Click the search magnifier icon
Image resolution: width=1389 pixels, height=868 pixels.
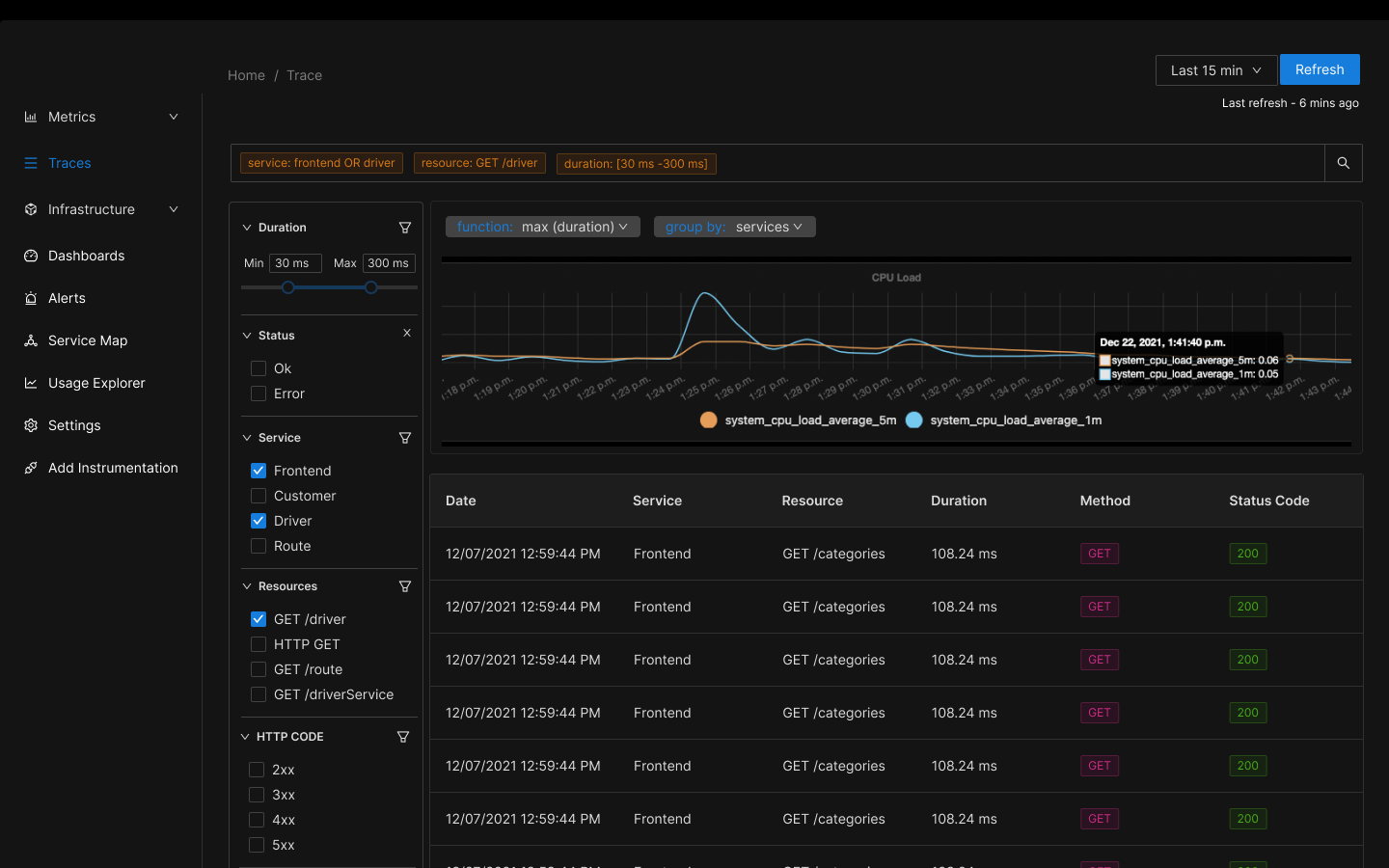(1343, 162)
